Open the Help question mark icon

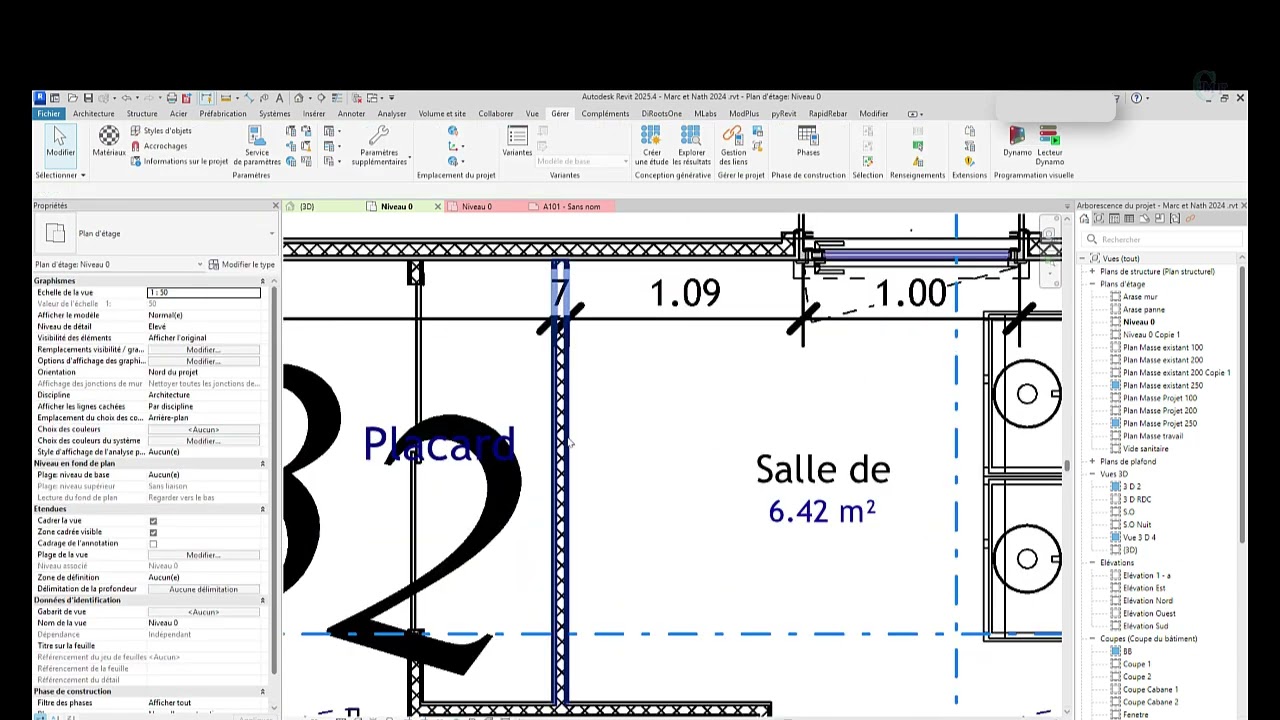pos(1136,98)
